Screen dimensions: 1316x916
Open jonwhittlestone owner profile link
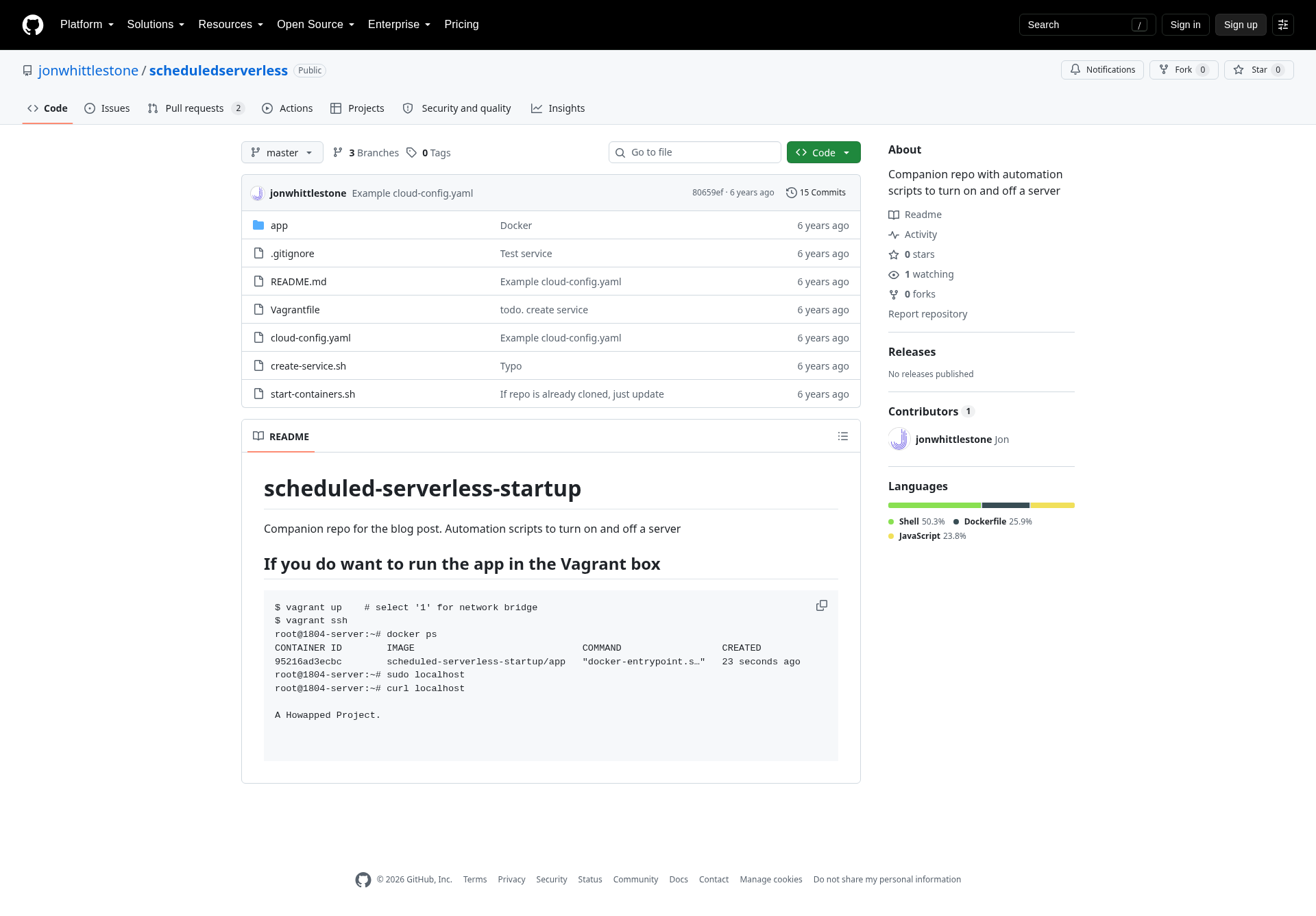88,71
